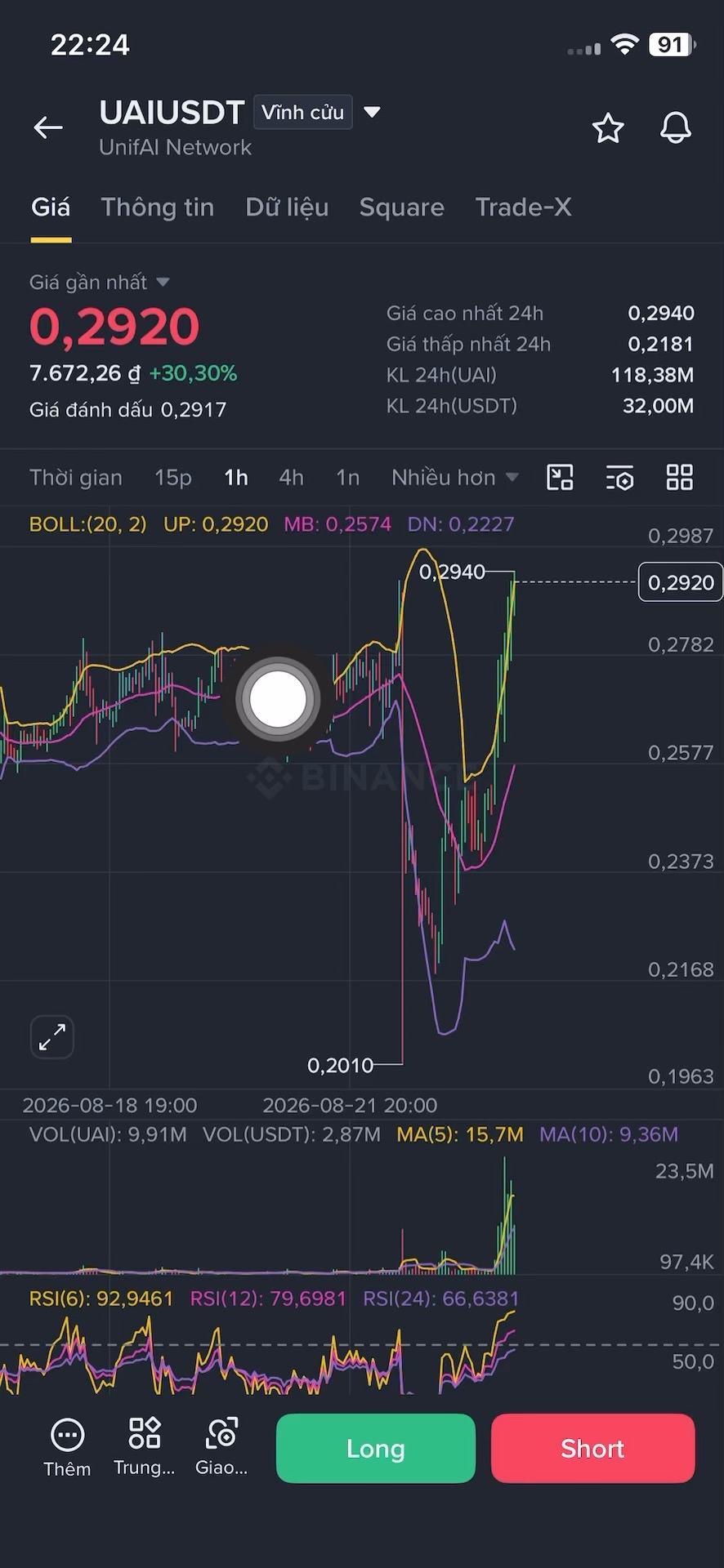
Task: Select 1n timeframe
Action: (348, 478)
